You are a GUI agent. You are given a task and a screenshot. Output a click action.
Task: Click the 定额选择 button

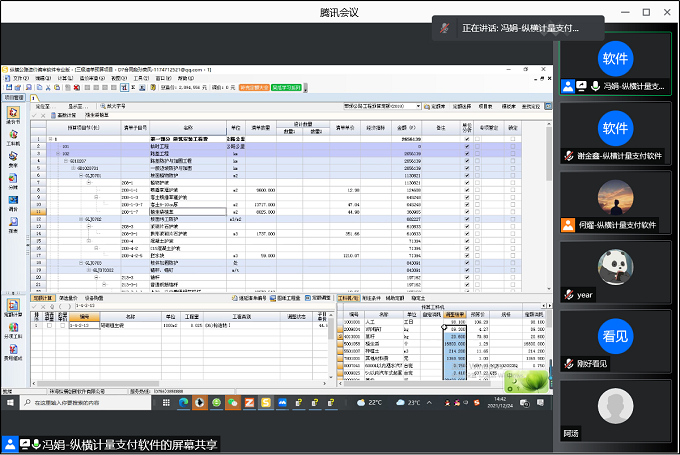coord(462,106)
